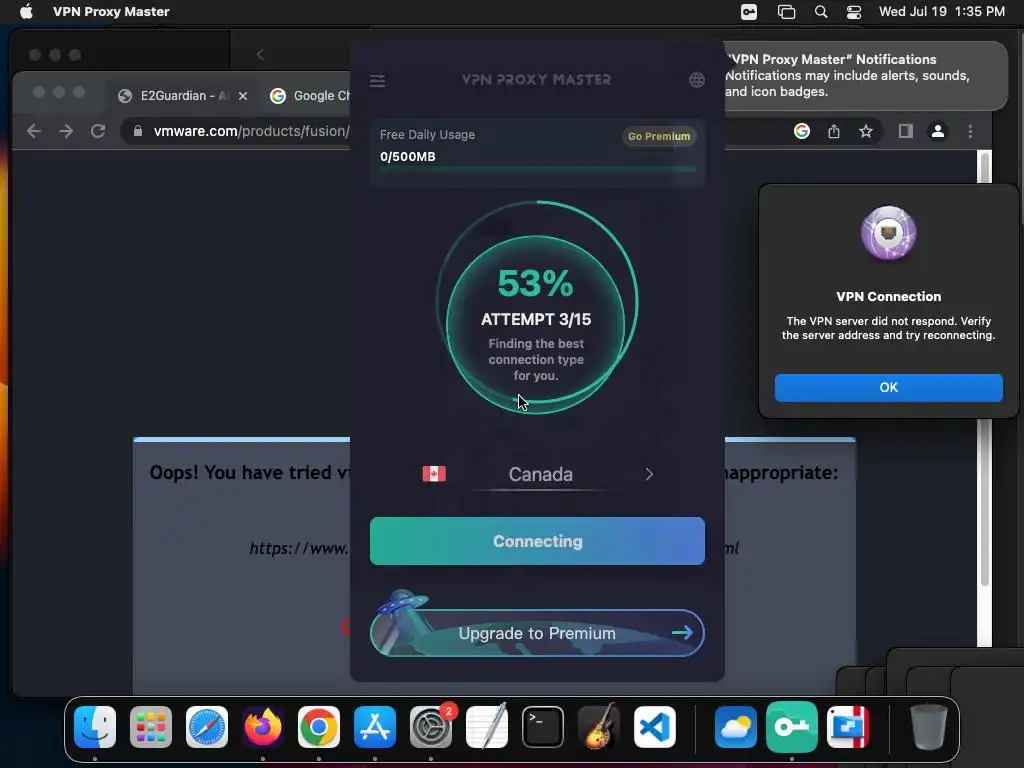This screenshot has width=1024, height=768.
Task: Close the E2Guardian tab in Chrome
Action: pyautogui.click(x=243, y=96)
